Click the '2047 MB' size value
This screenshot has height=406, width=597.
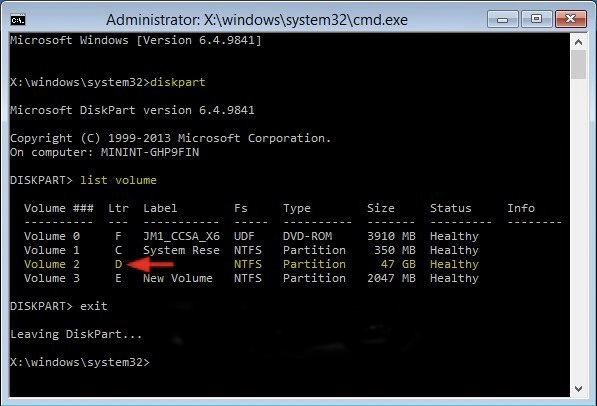pos(391,278)
